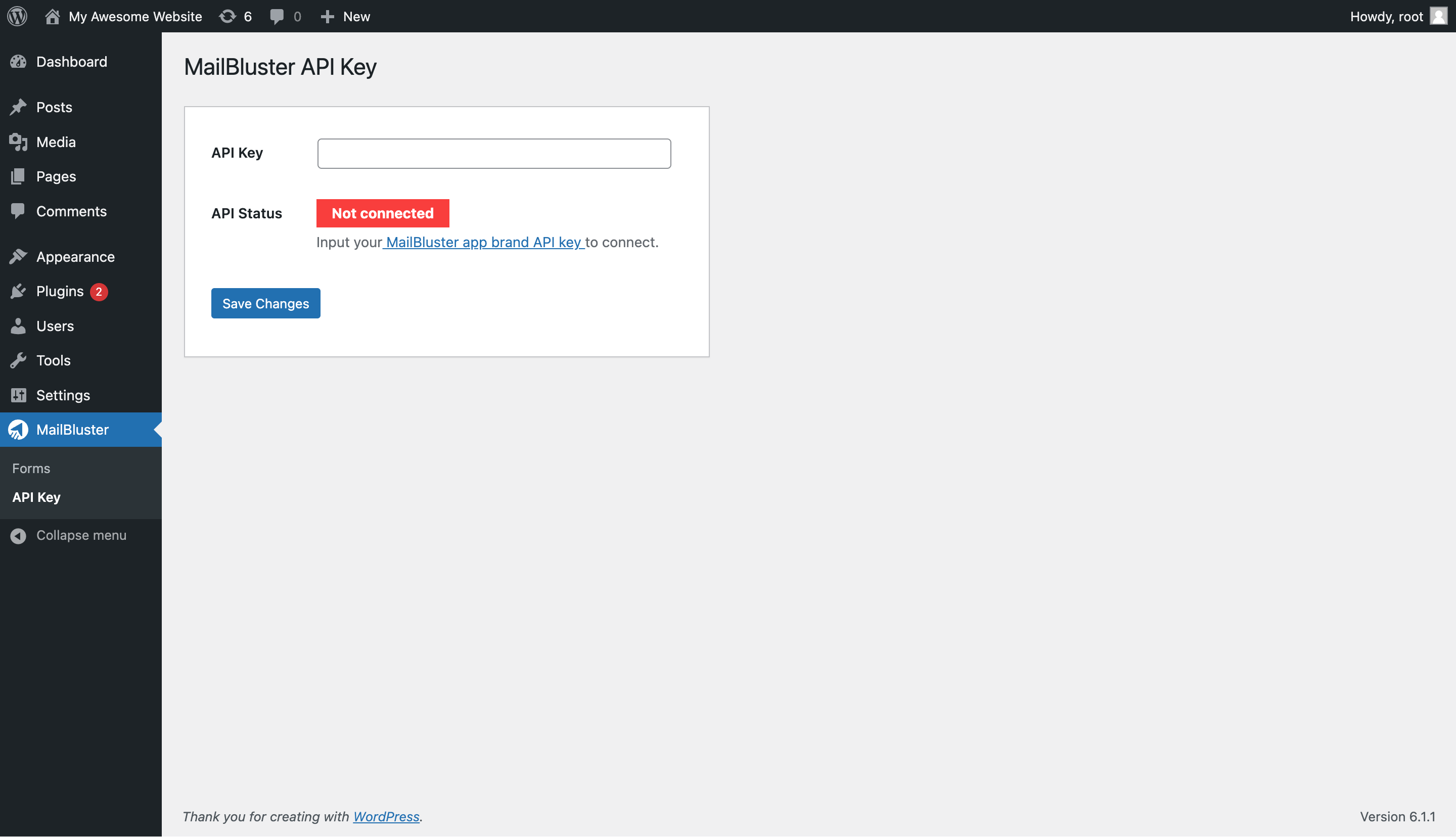Click the Collapse menu arrow icon
Viewport: 1456px width, 837px height.
pyautogui.click(x=18, y=536)
